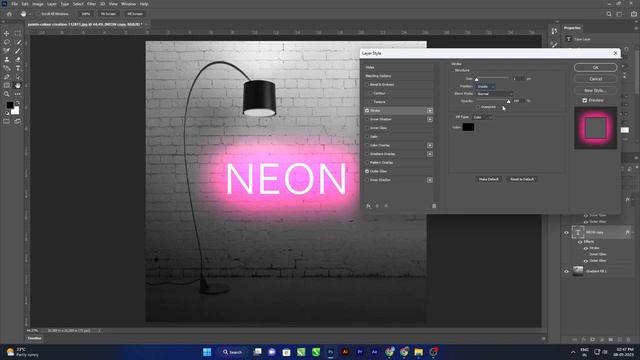
Task: Open the Position dropdown
Action: [x=485, y=87]
